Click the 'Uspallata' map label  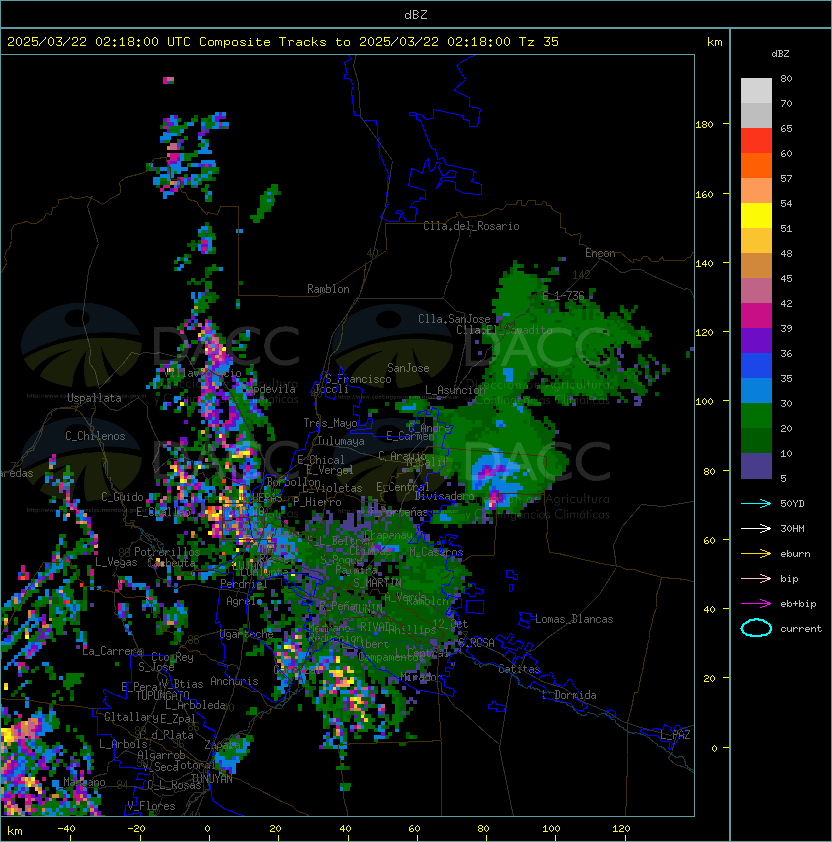[x=95, y=398]
